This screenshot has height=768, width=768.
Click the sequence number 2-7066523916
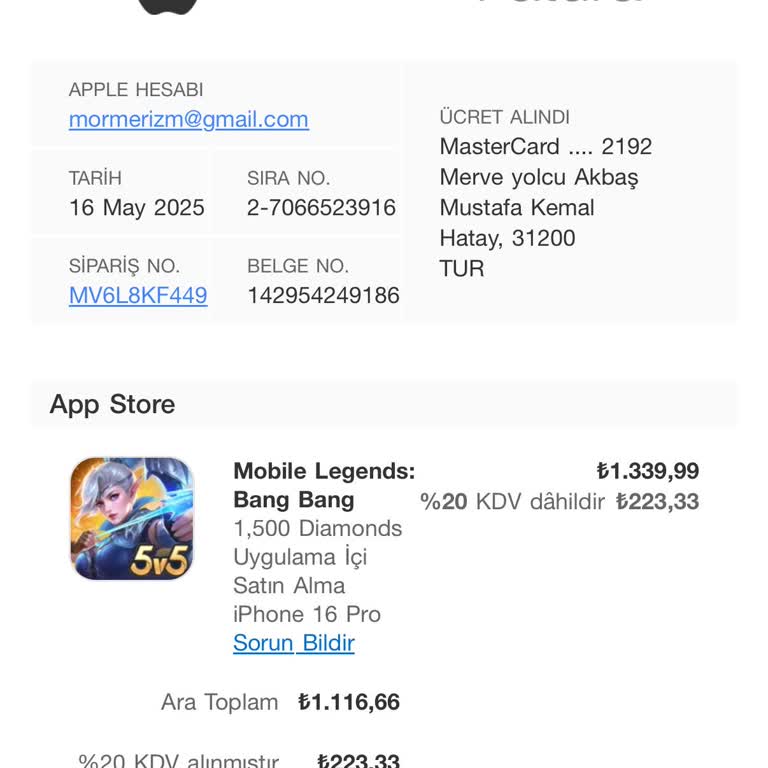tap(321, 208)
